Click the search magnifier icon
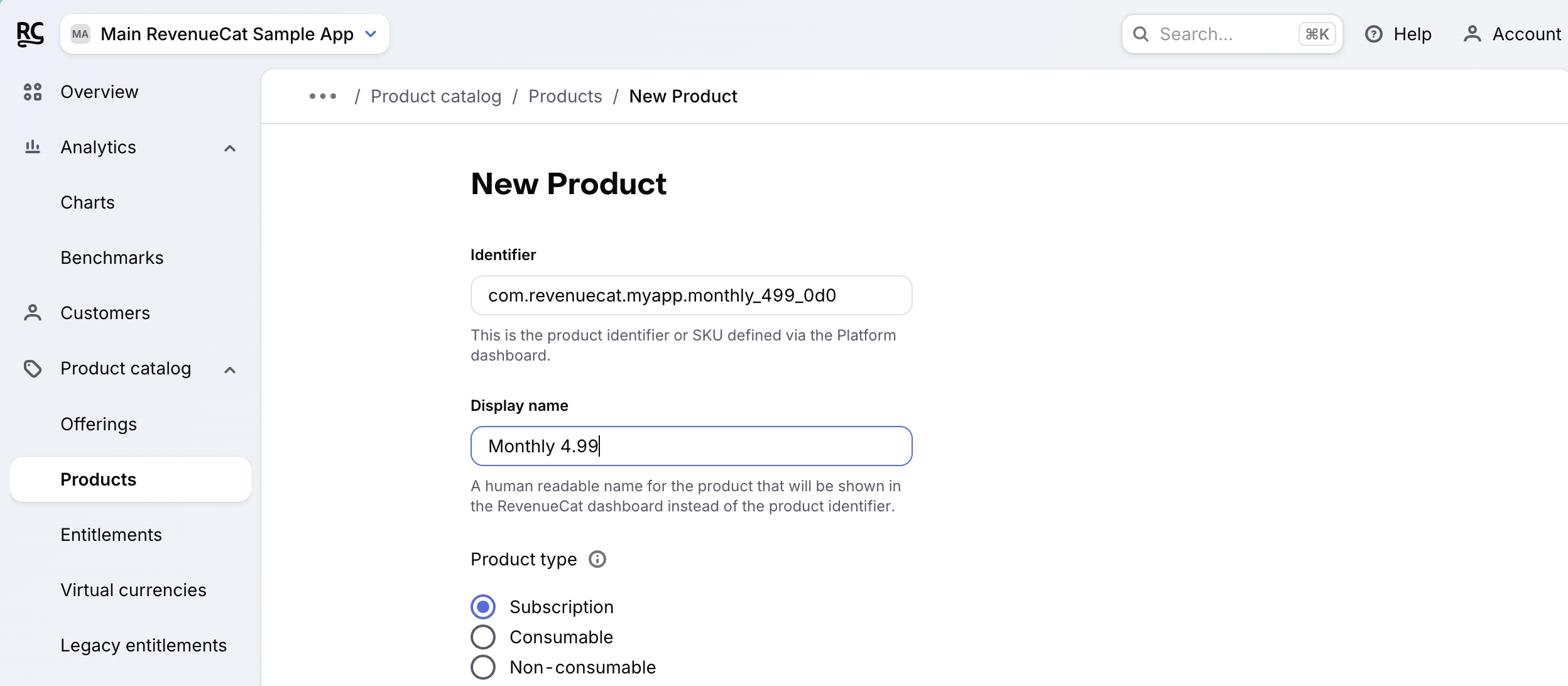 (x=1141, y=34)
